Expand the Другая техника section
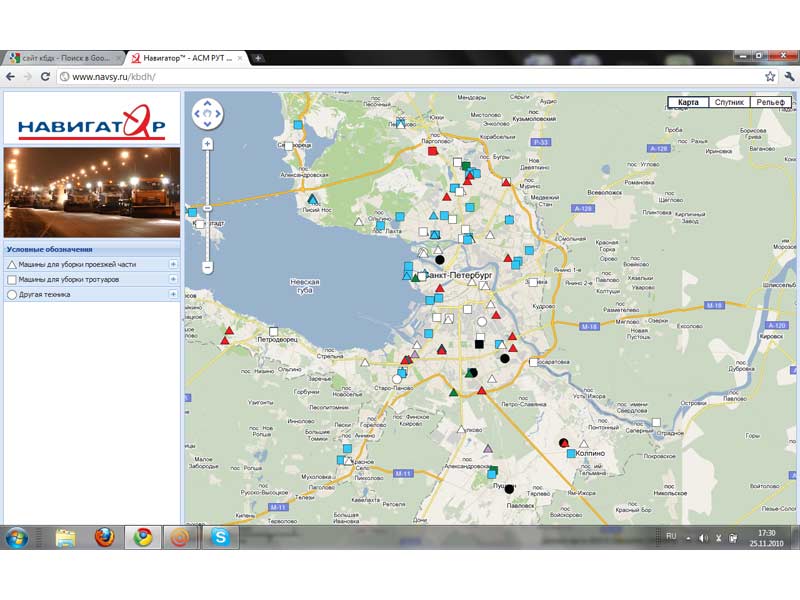The width and height of the screenshot is (800, 600). pos(173,294)
